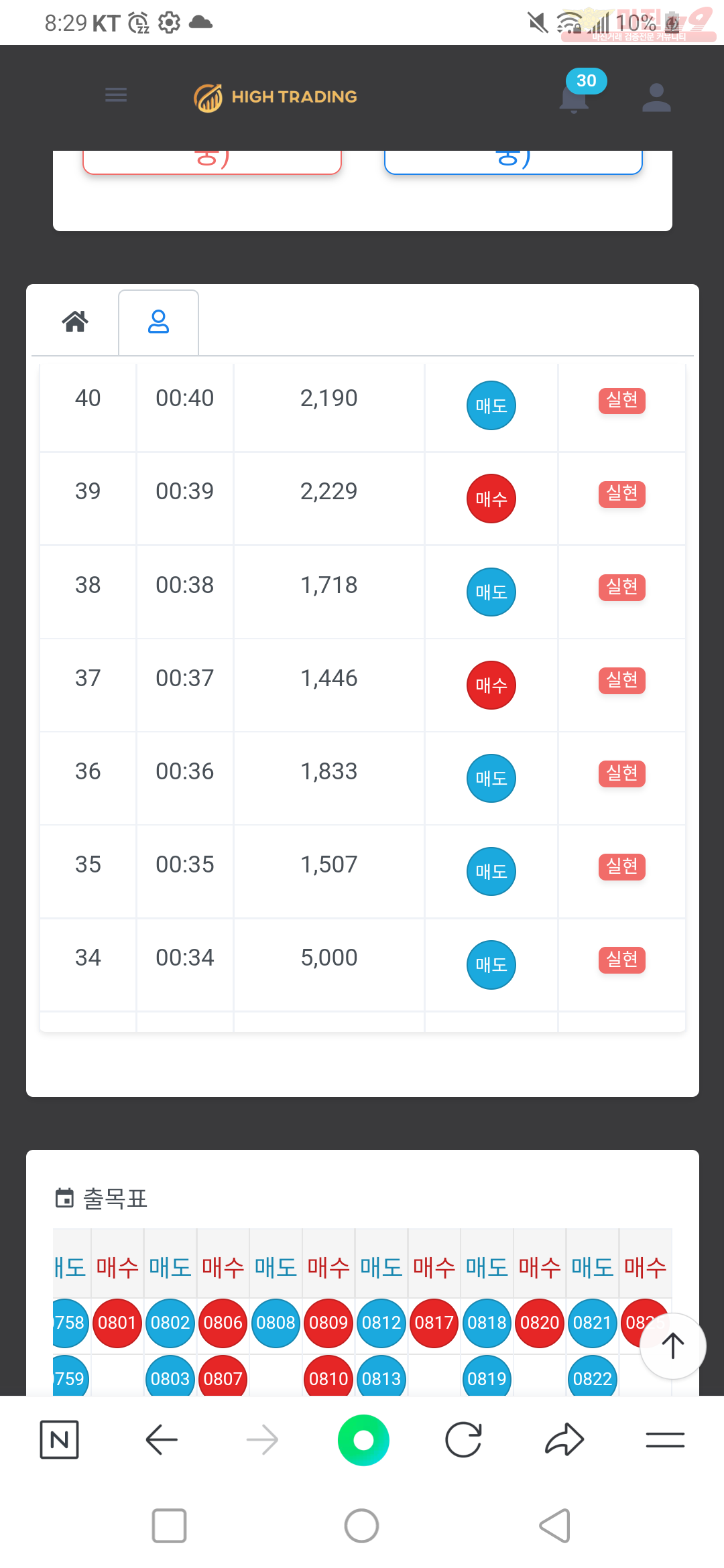Open the hamburger menu in header
Screen dimensions: 724x1568
click(x=116, y=95)
